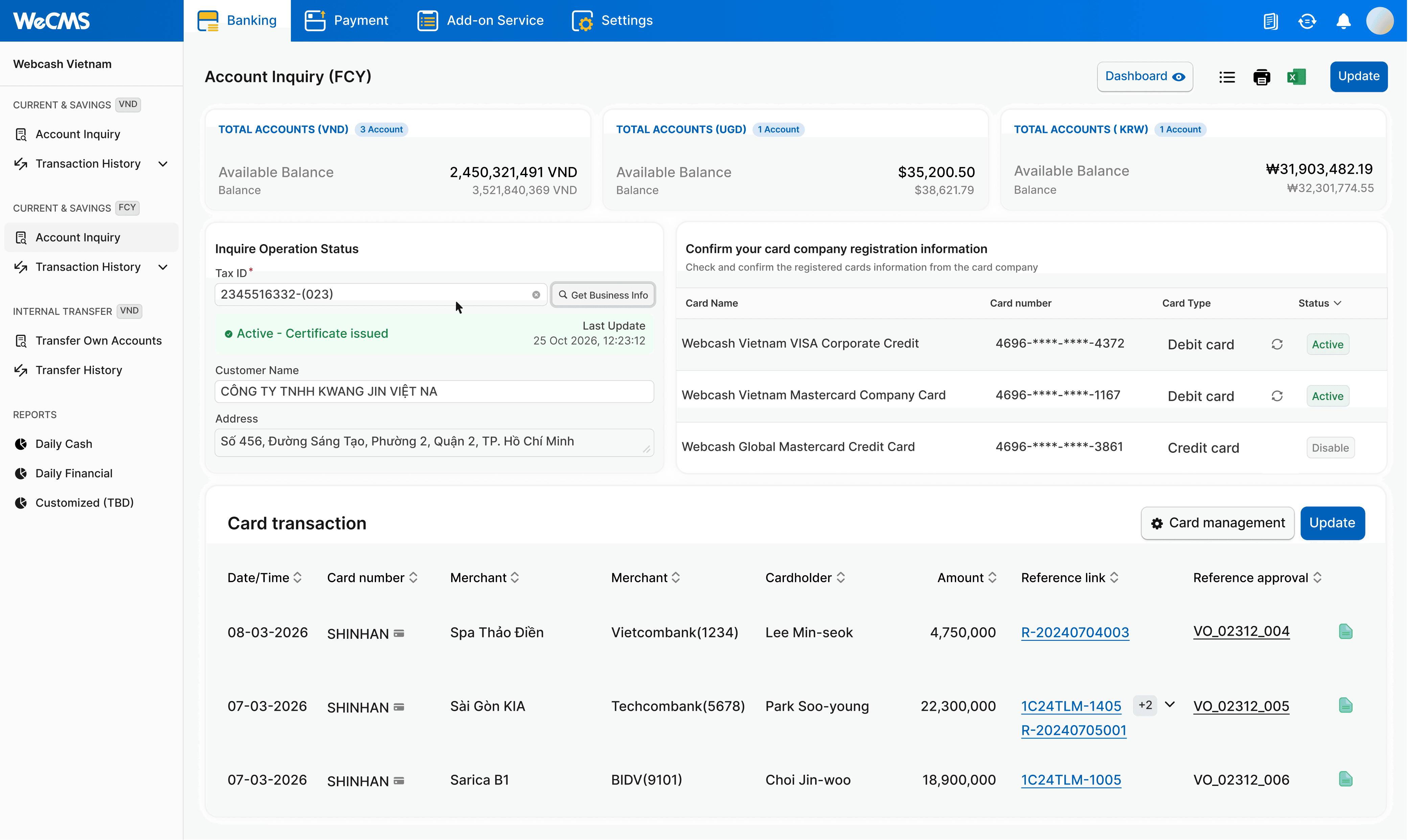Refresh the VISA Corporate Credit card row
1408x840 pixels.
tap(1277, 344)
